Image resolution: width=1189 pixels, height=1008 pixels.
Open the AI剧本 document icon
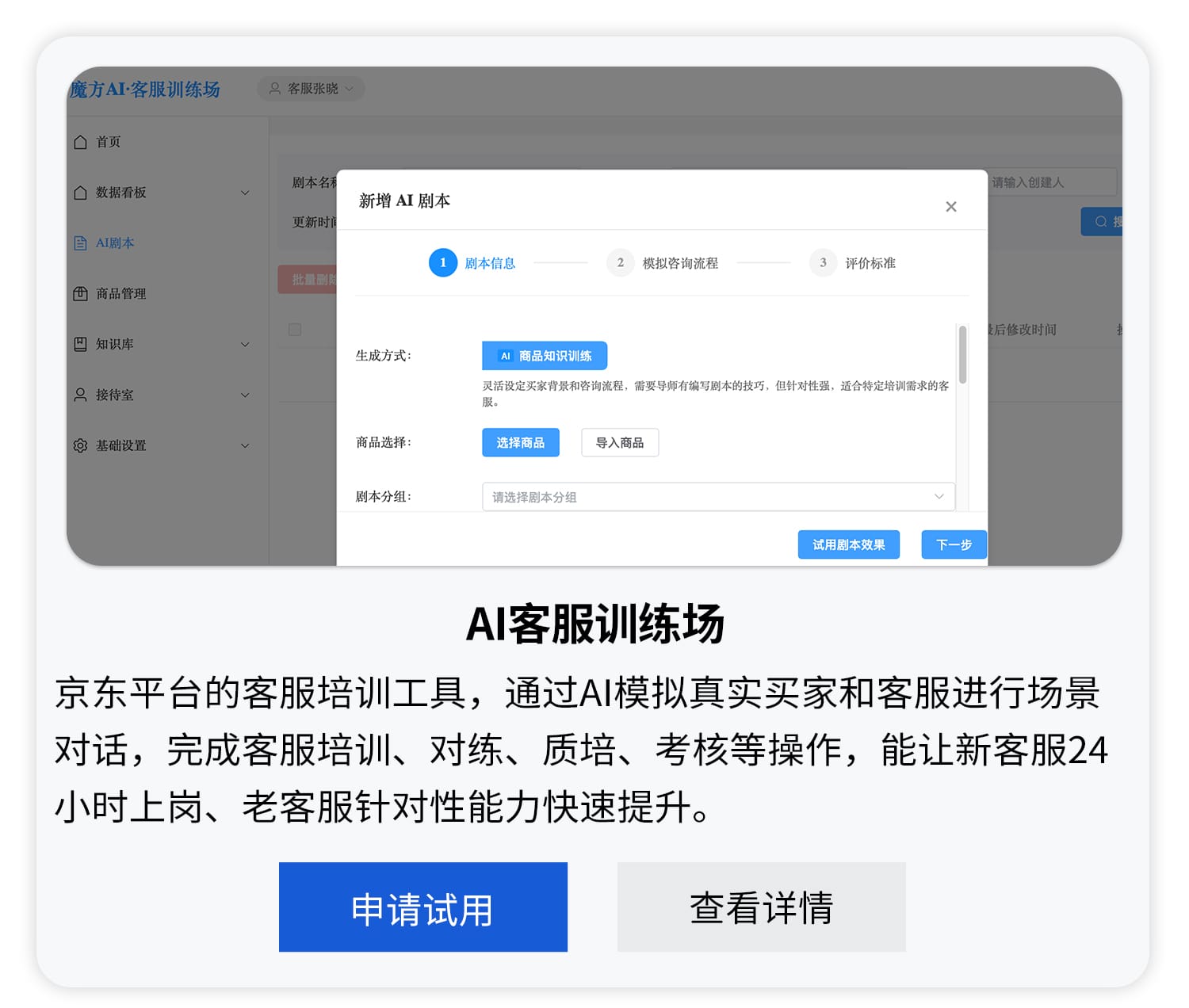tap(81, 243)
